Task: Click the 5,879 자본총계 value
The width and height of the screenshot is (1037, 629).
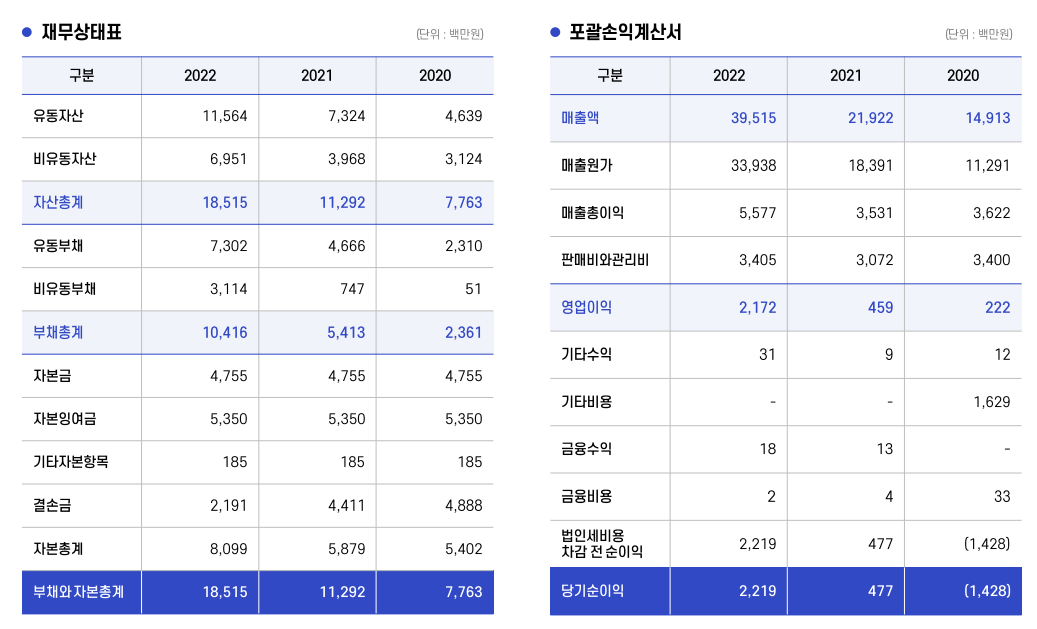Action: (347, 548)
